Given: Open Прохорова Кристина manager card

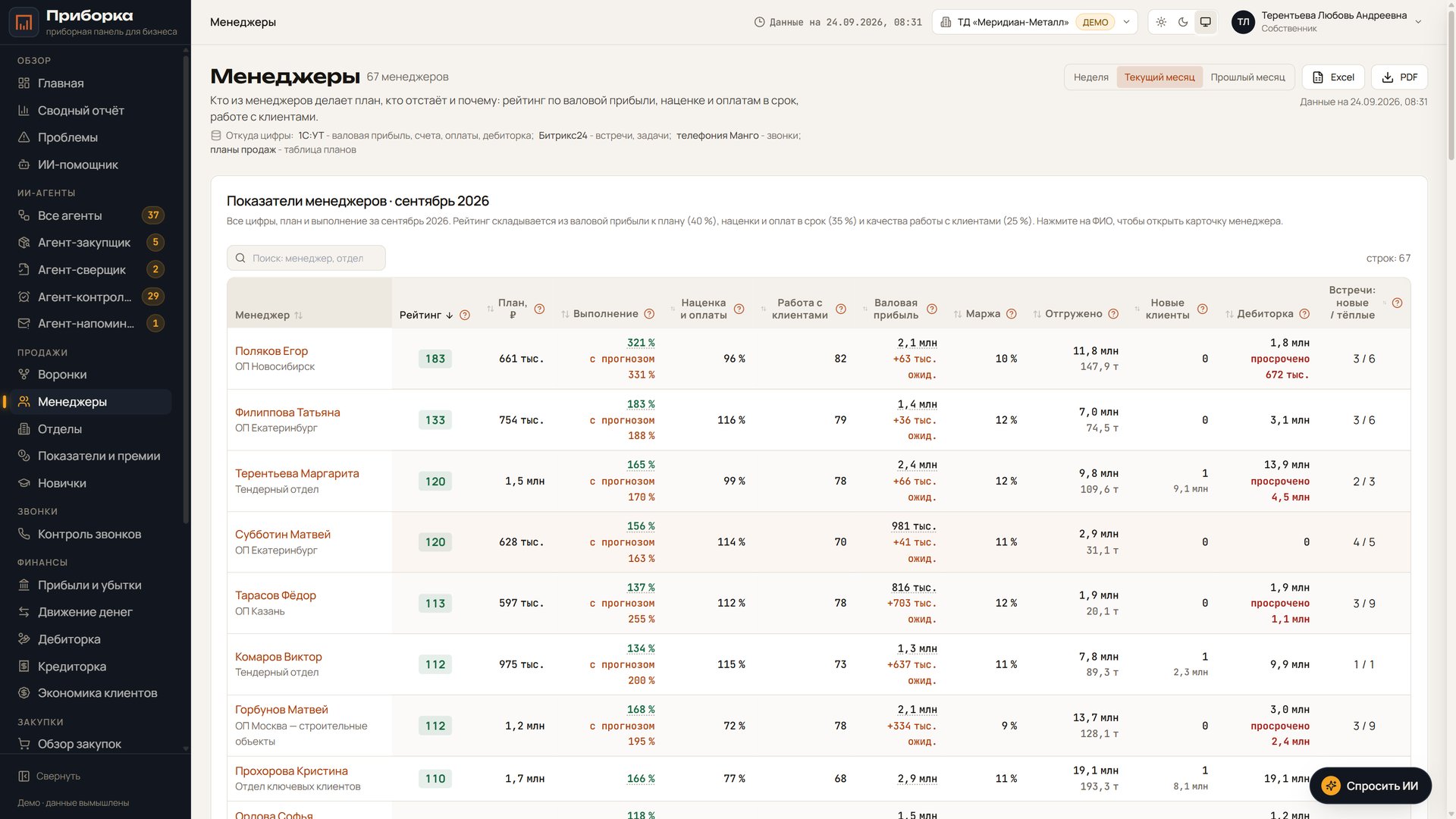Looking at the screenshot, I should coord(291,771).
